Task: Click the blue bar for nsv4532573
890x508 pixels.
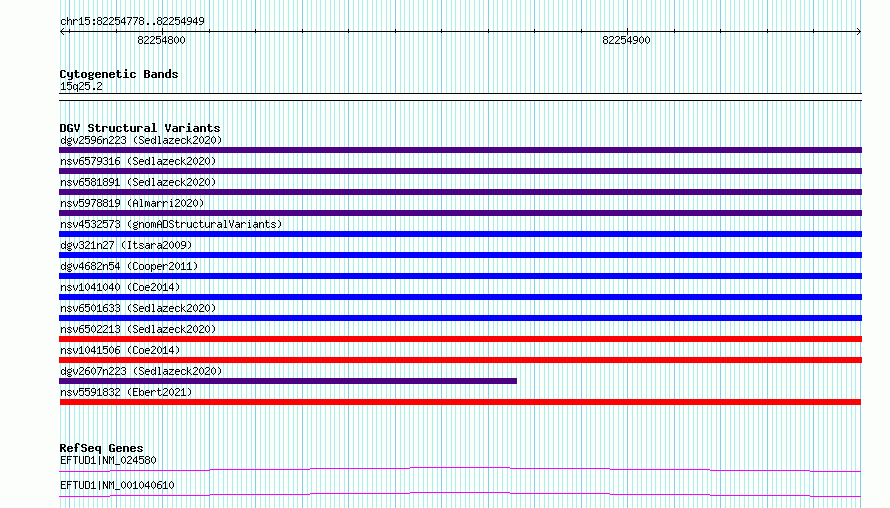Action: [x=460, y=234]
